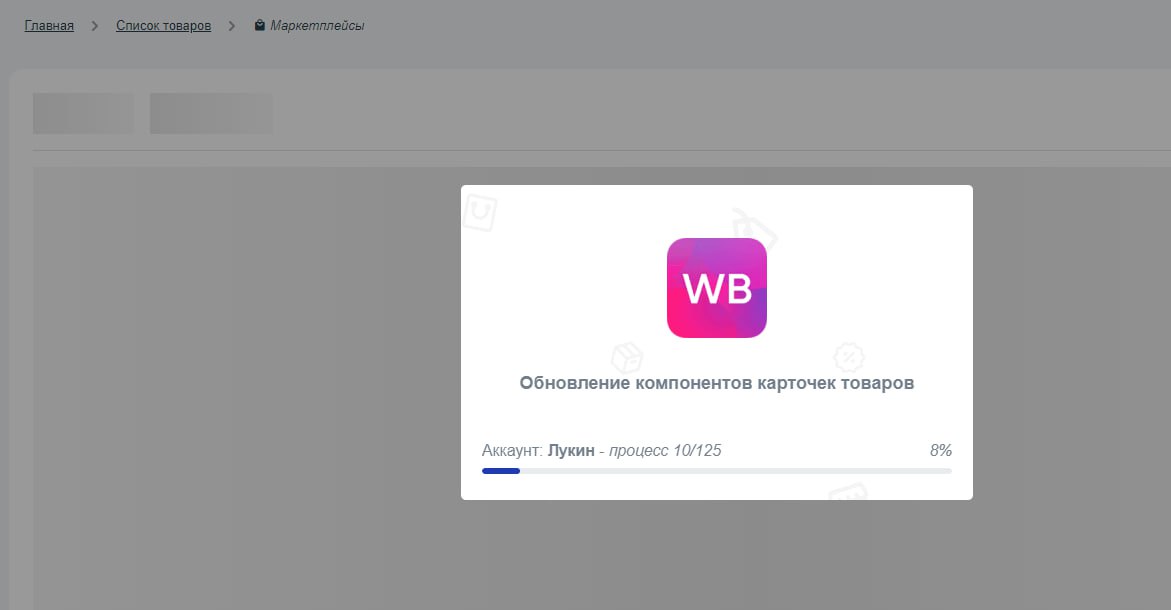
Task: Open the Главная breadcrumb link
Action: [x=49, y=26]
